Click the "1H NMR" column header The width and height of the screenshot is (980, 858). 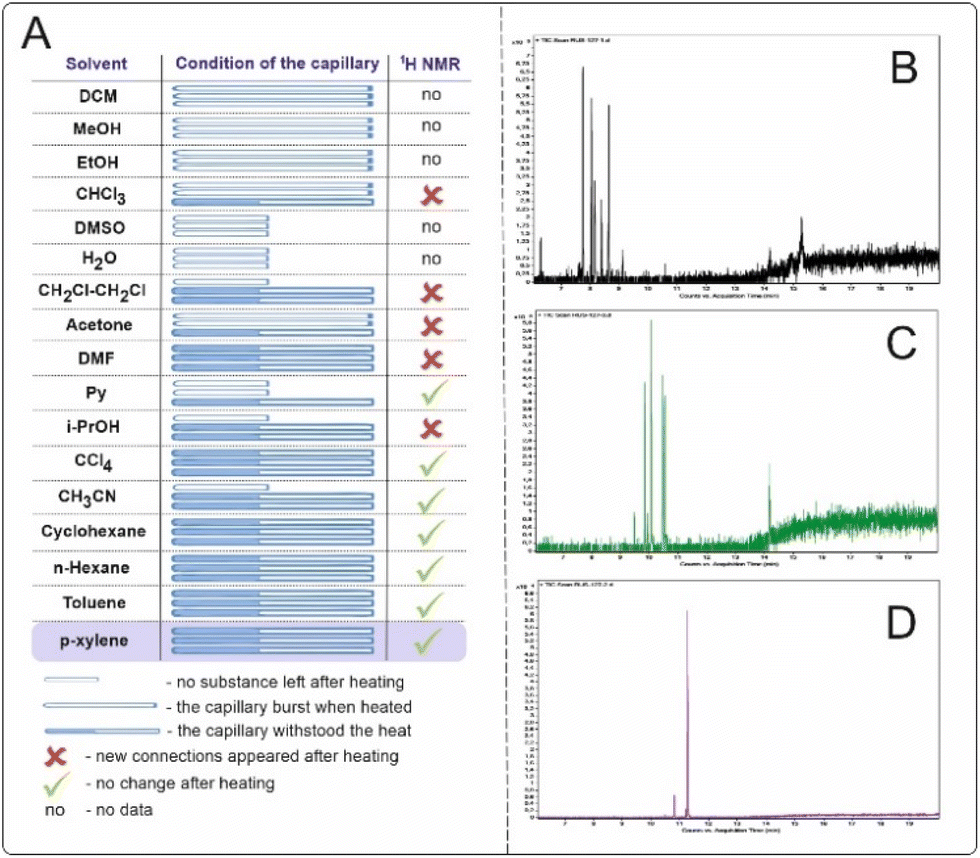(430, 63)
